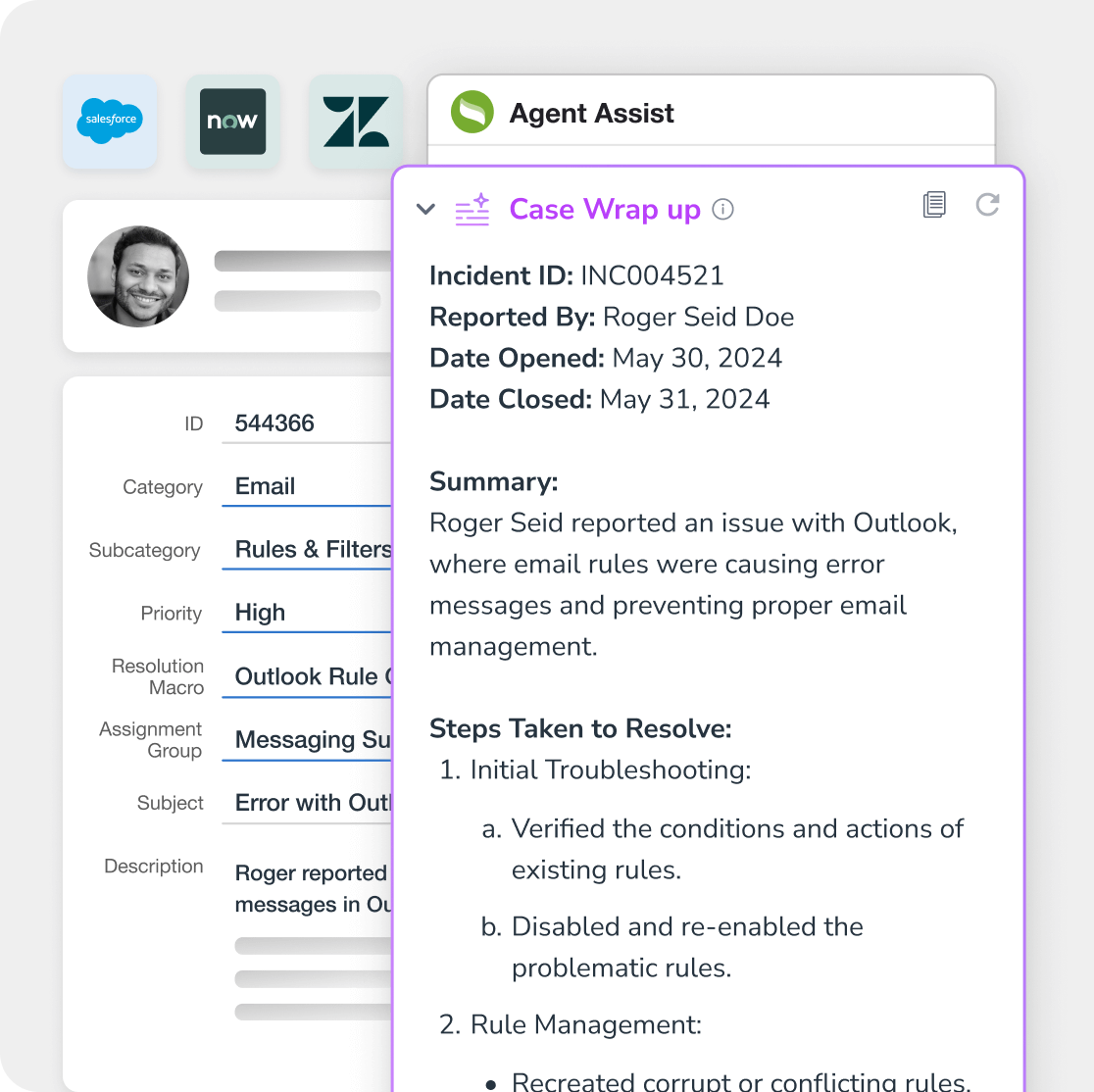The width and height of the screenshot is (1094, 1092).
Task: Click the Salesforce cloud icon
Action: pos(110,122)
